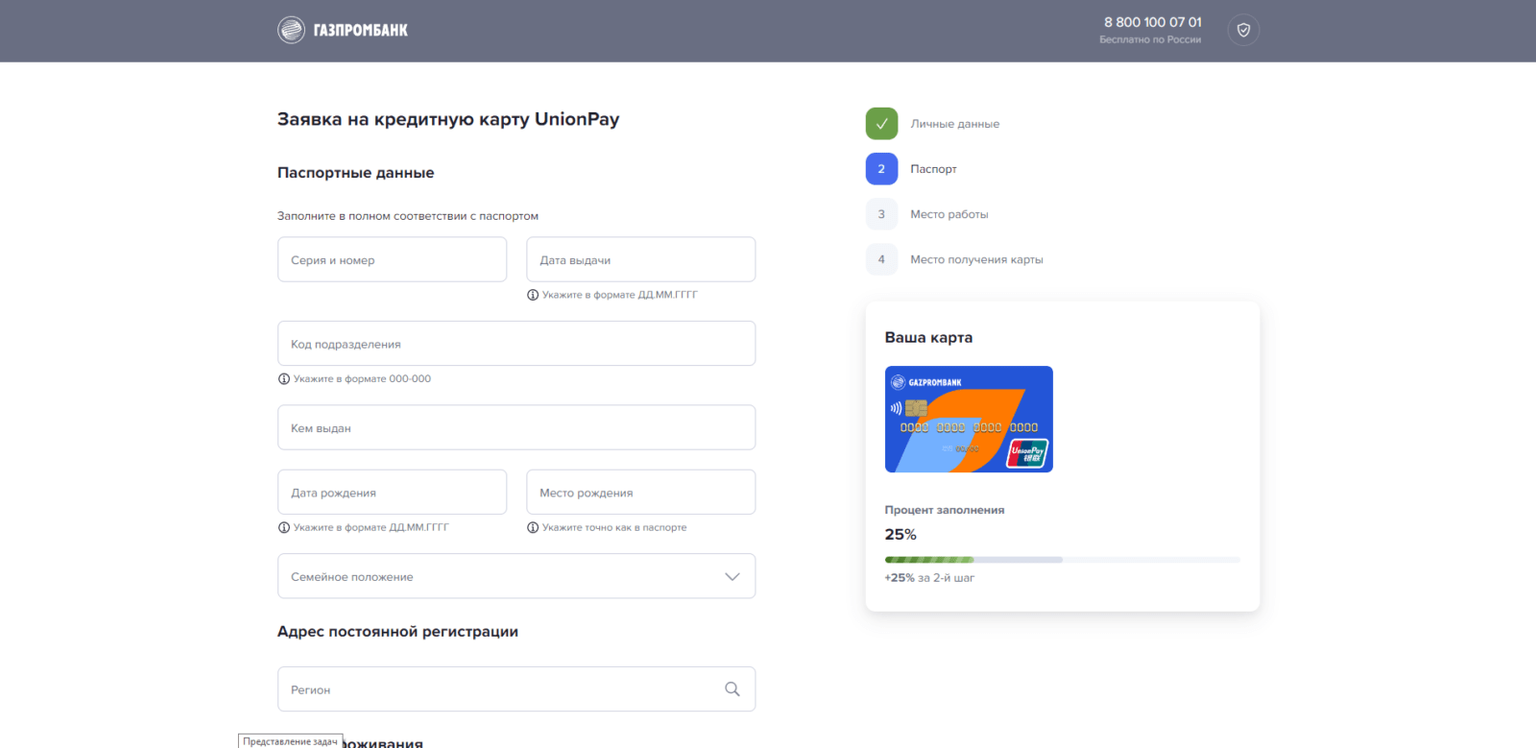Click the Укажите в формате 000-000 hint
1536x748 pixels.
pyautogui.click(x=362, y=379)
